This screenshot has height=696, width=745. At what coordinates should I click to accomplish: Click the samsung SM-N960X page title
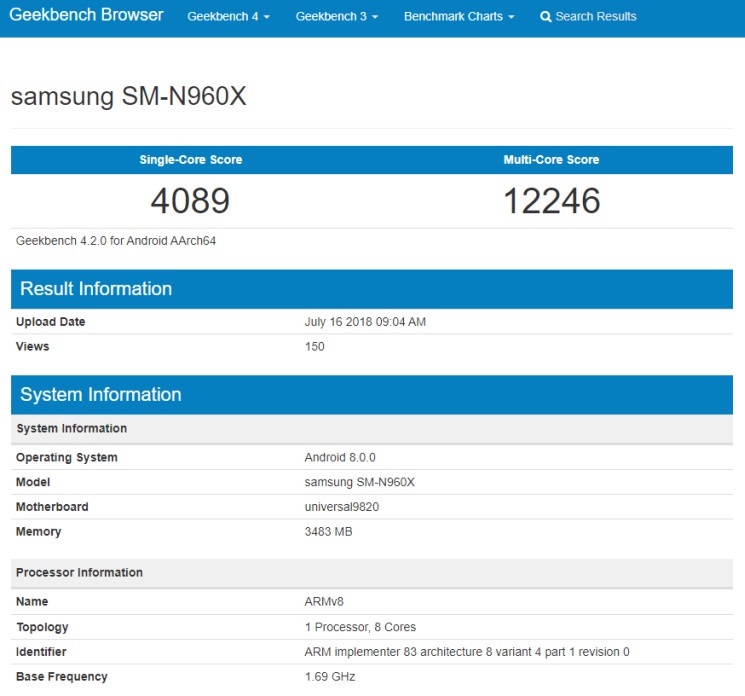click(128, 97)
